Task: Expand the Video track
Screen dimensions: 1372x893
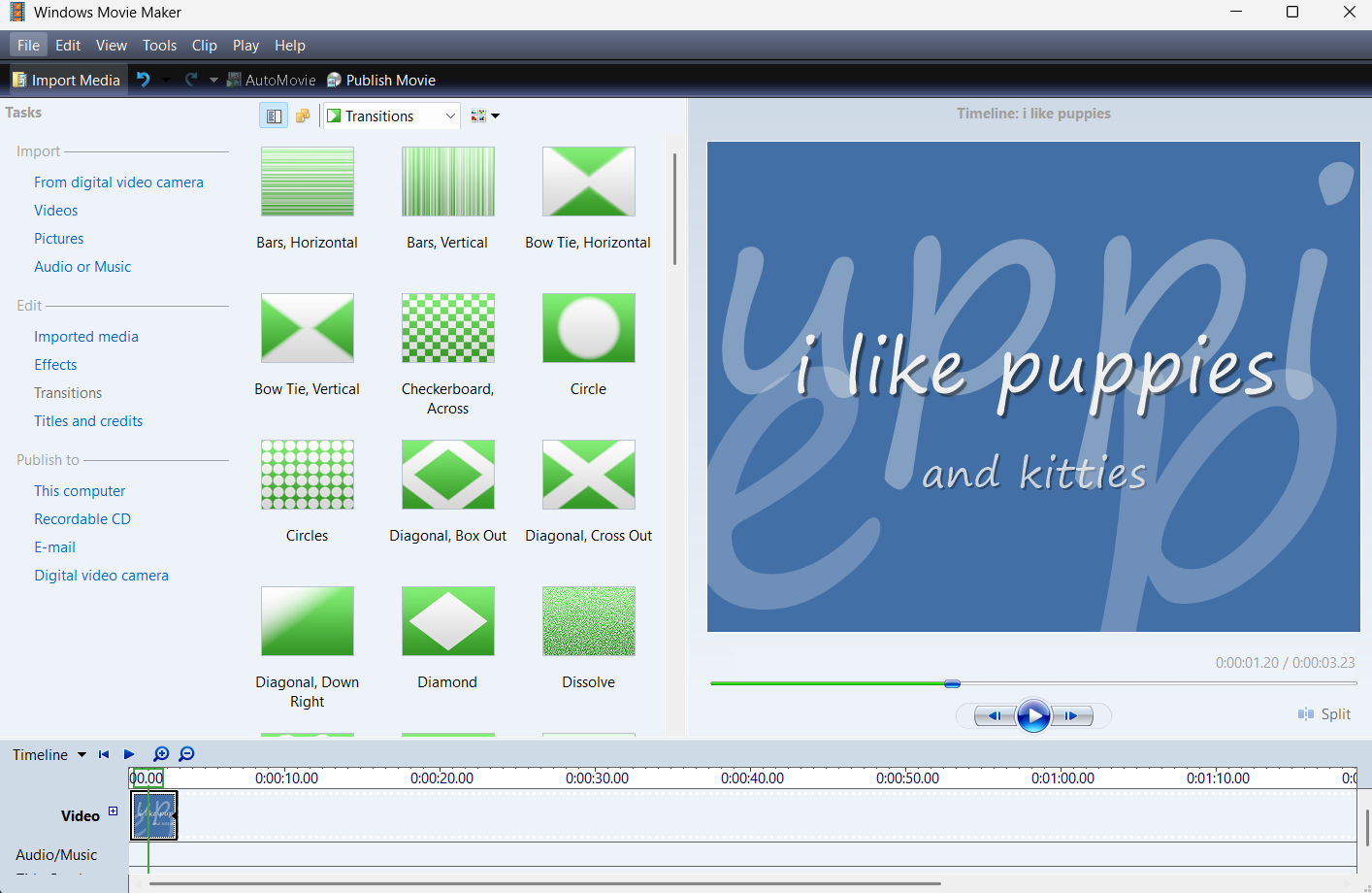Action: (113, 810)
